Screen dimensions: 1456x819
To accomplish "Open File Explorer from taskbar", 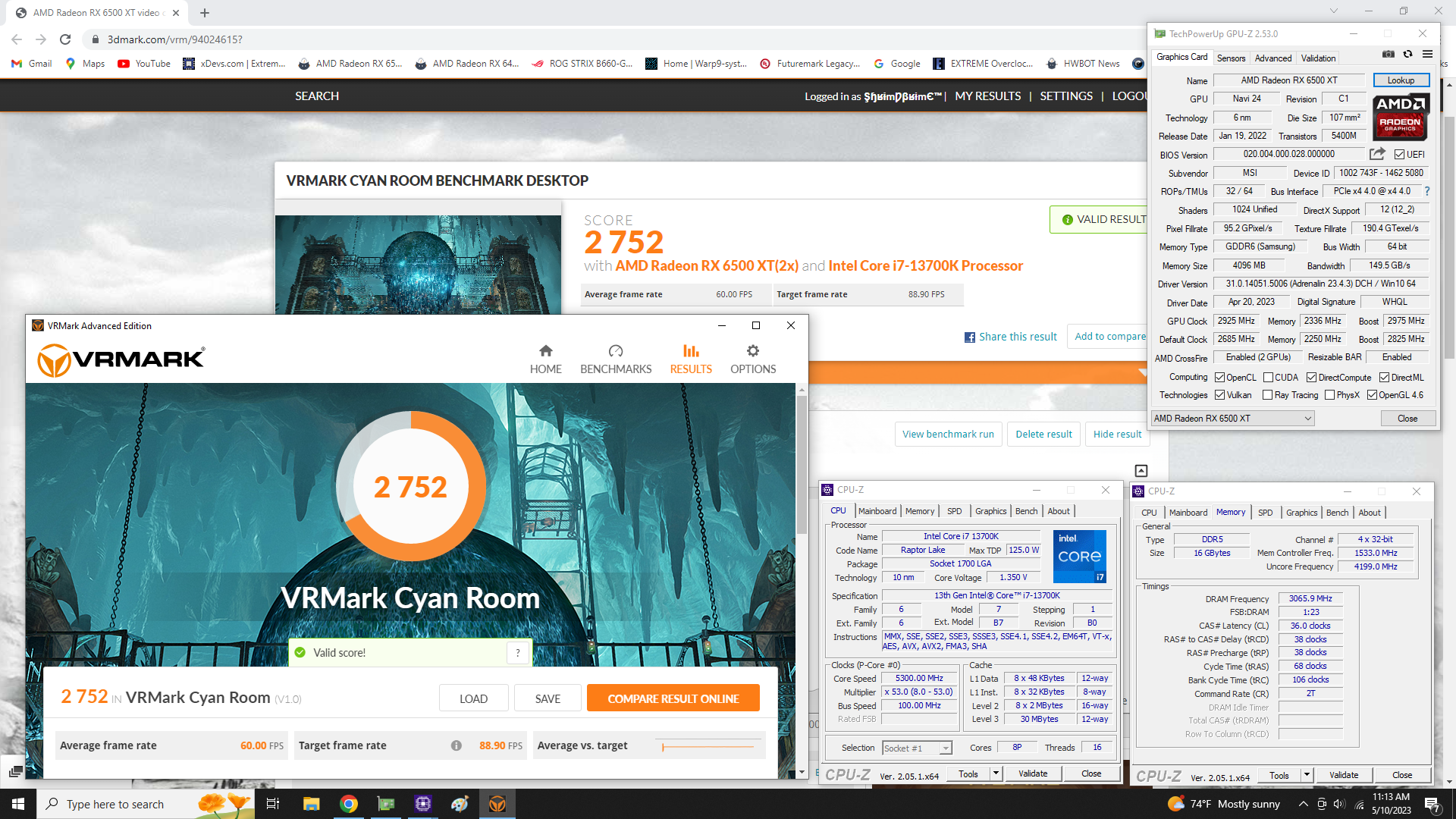I will [311, 804].
